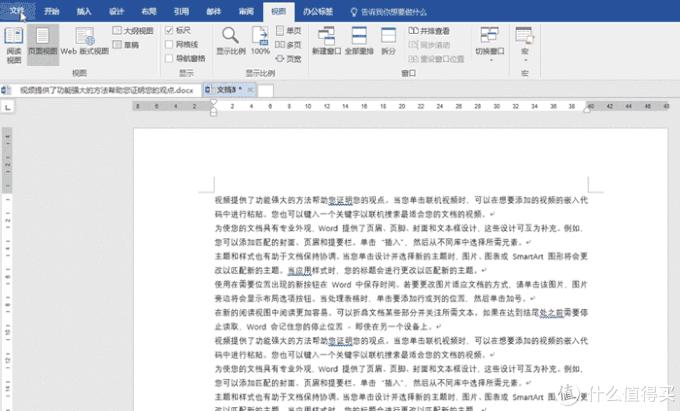Switch to the 视频提供了功能强大…docx document tab
Screen dimensions: 680x411
pos(101,90)
